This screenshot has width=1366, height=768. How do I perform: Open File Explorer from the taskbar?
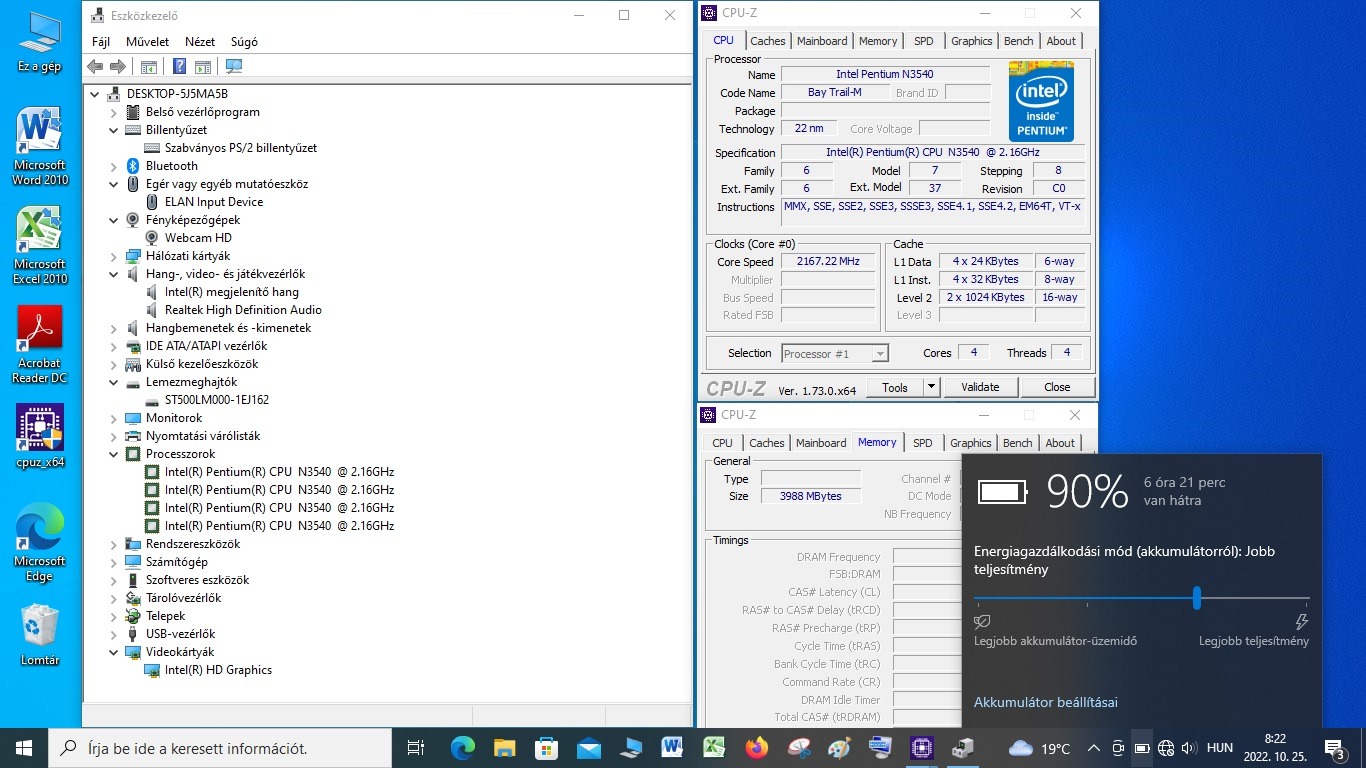click(504, 748)
